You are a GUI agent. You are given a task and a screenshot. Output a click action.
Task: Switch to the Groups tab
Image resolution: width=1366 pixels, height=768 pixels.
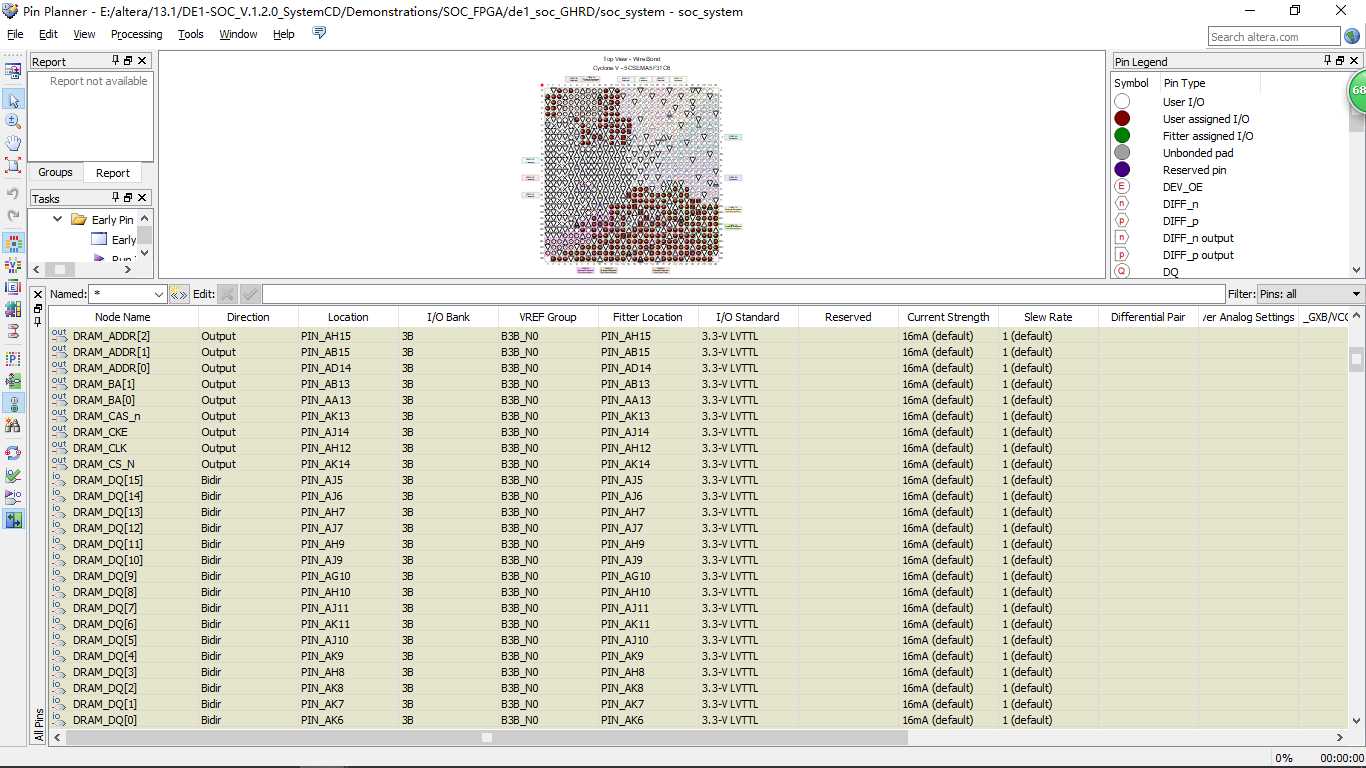55,172
